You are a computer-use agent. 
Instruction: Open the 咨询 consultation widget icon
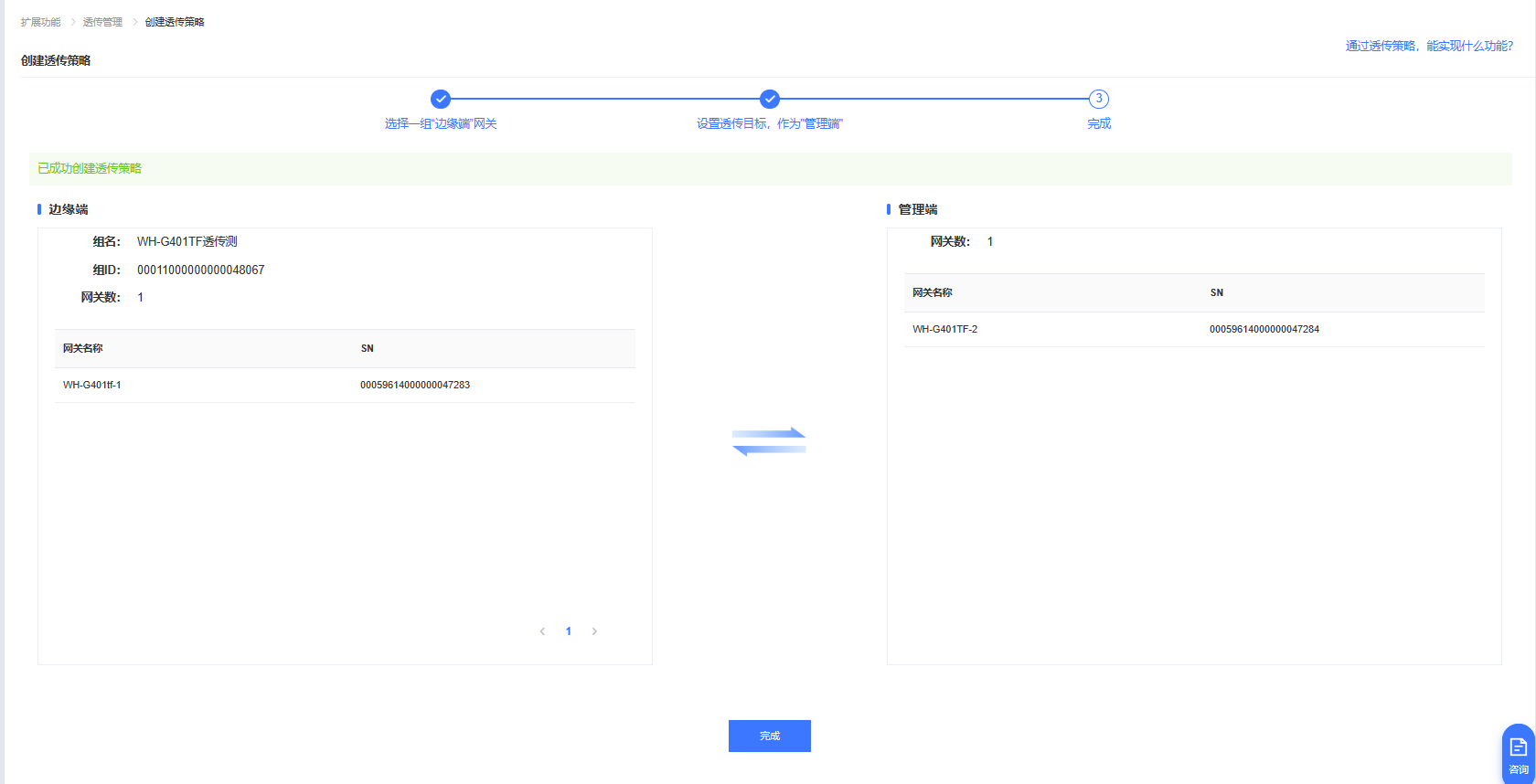pyautogui.click(x=1518, y=754)
